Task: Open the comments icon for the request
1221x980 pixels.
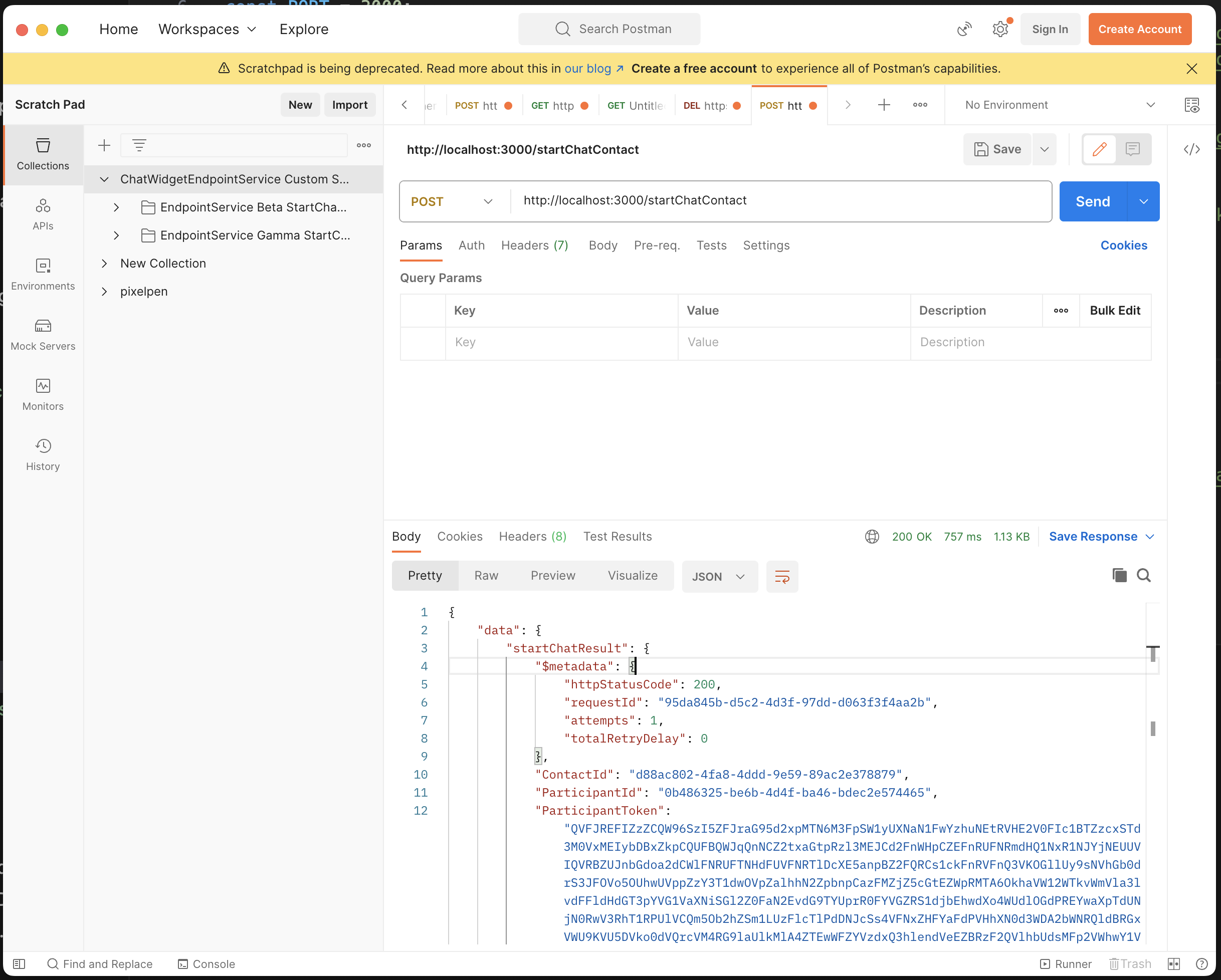Action: (1133, 149)
